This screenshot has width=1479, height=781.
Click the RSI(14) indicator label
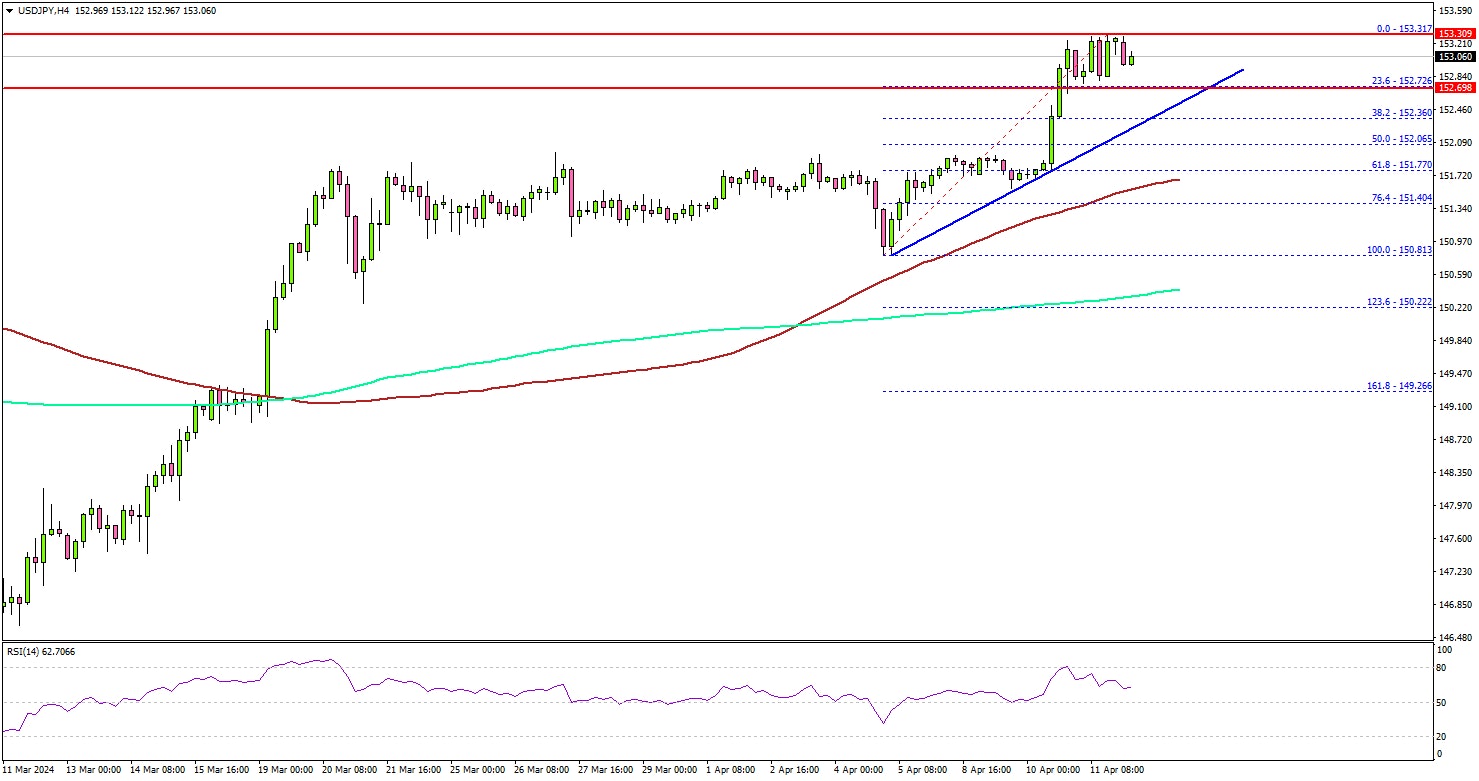coord(41,651)
